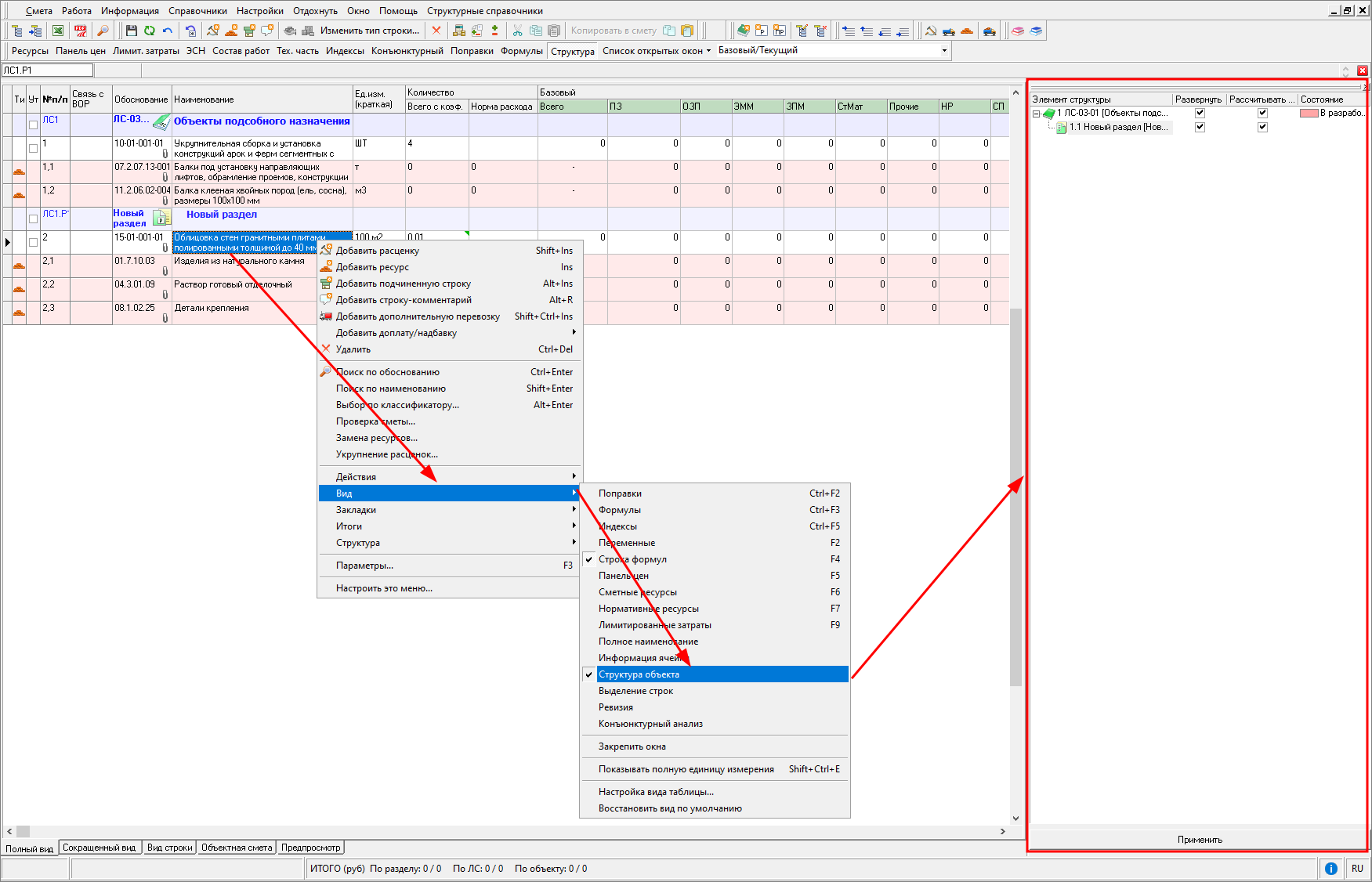Image resolution: width=1372 pixels, height=882 pixels.
Task: Click the pink stacked books icon
Action: [1018, 31]
